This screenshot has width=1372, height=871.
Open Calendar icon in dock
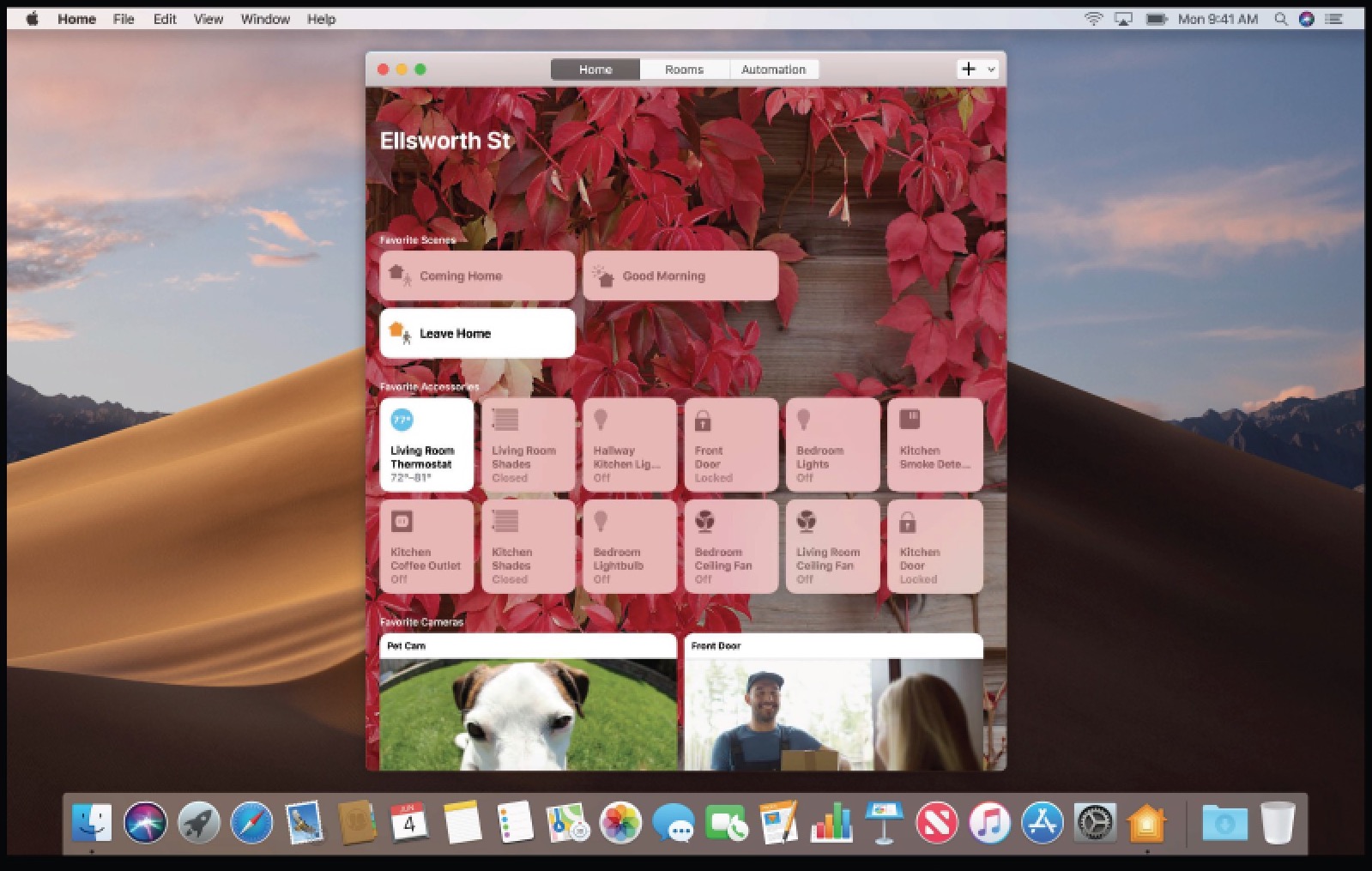pyautogui.click(x=409, y=823)
